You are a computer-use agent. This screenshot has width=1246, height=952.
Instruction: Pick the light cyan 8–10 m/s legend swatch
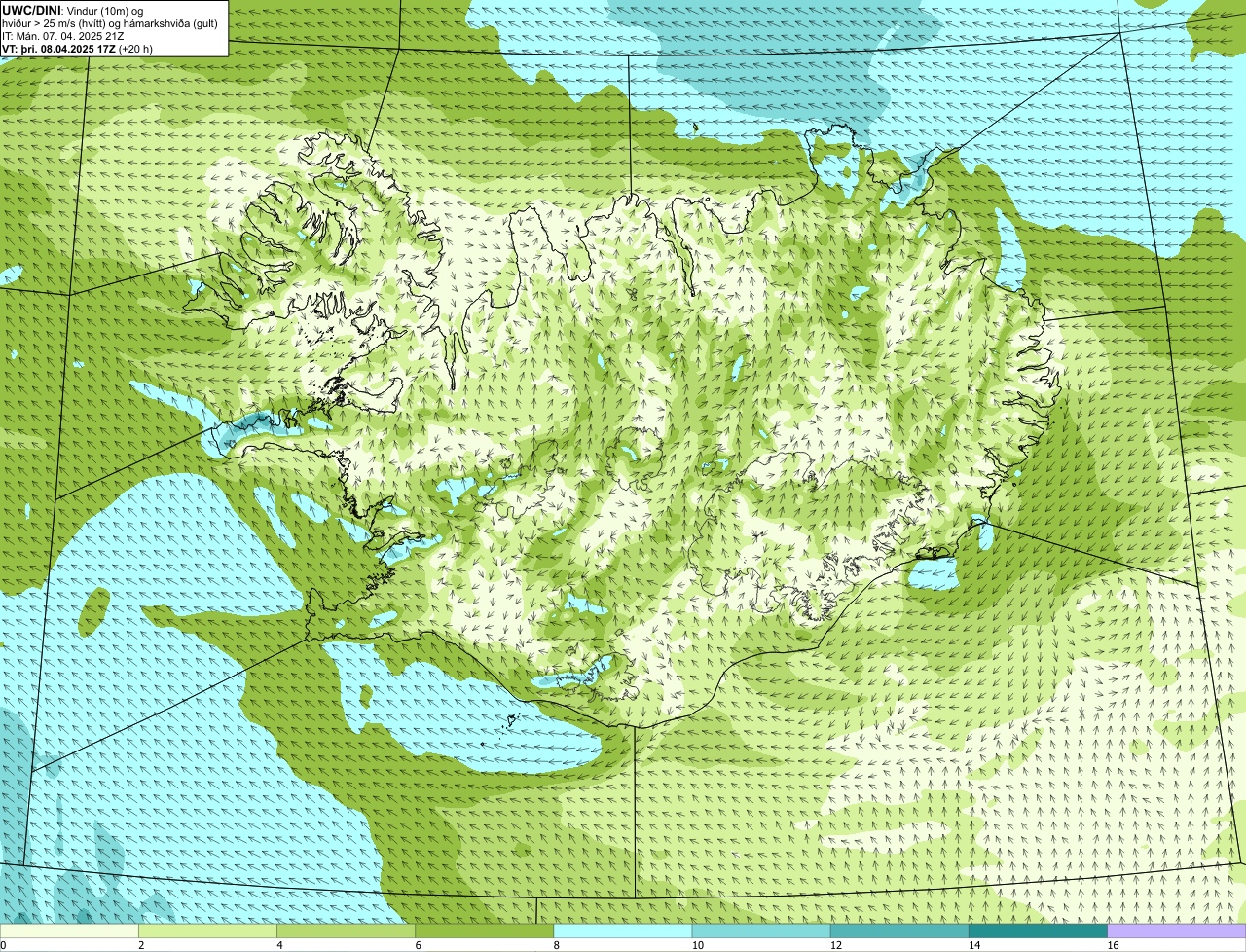tap(623, 931)
